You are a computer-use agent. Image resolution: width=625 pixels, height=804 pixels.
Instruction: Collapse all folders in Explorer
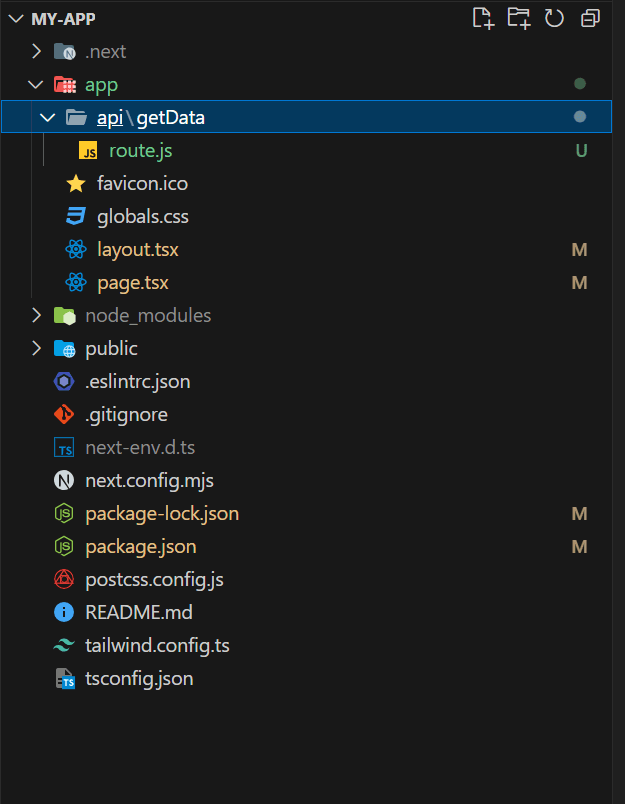pos(590,18)
